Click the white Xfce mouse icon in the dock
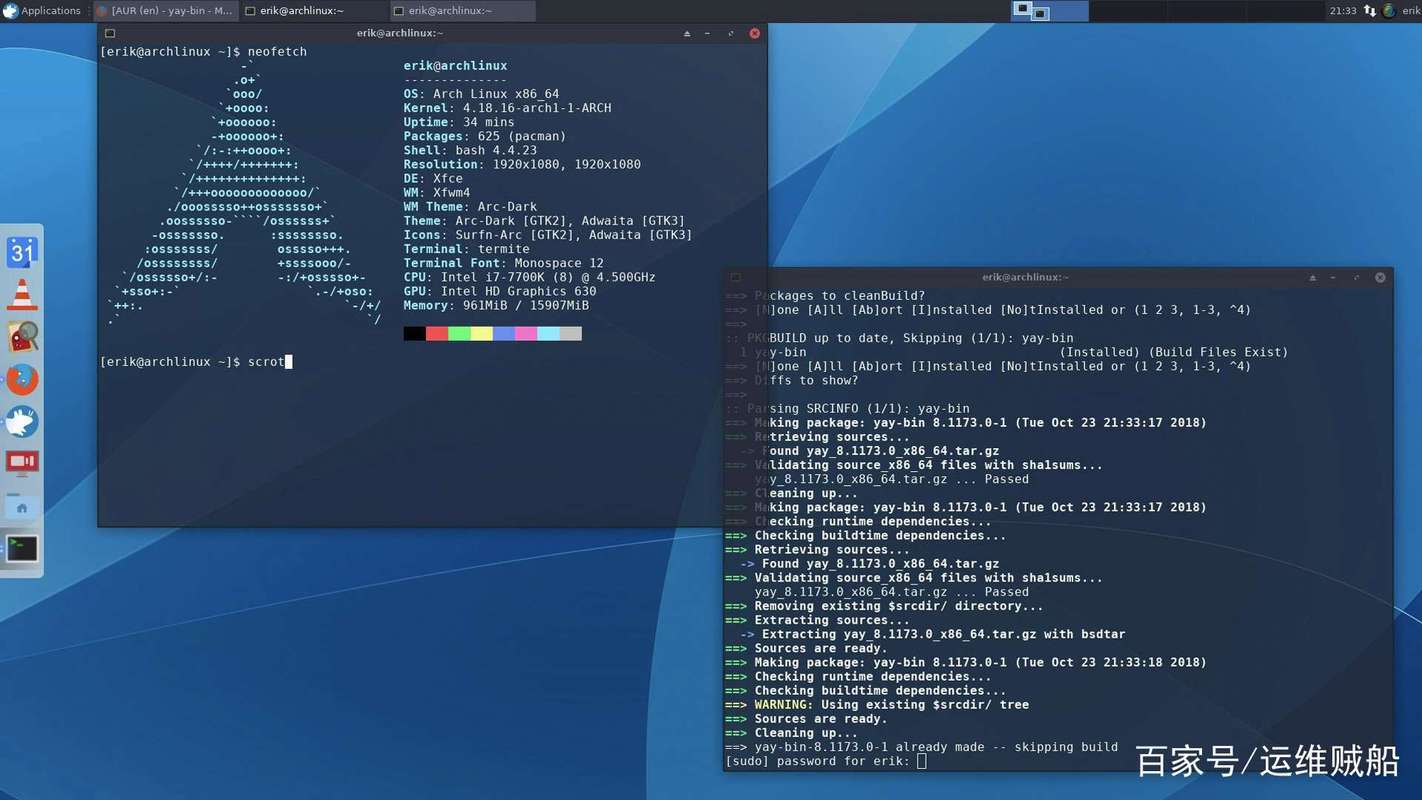The width and height of the screenshot is (1422, 800). click(x=22, y=421)
